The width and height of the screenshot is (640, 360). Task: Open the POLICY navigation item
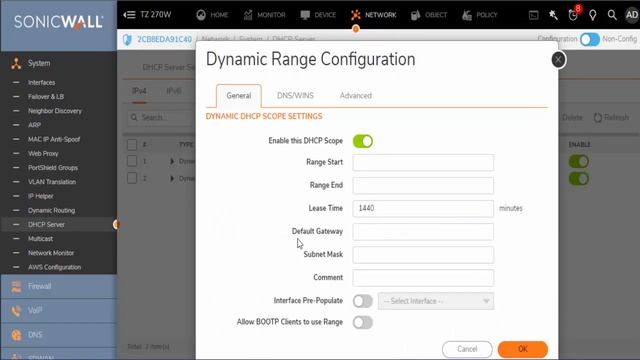coord(480,15)
